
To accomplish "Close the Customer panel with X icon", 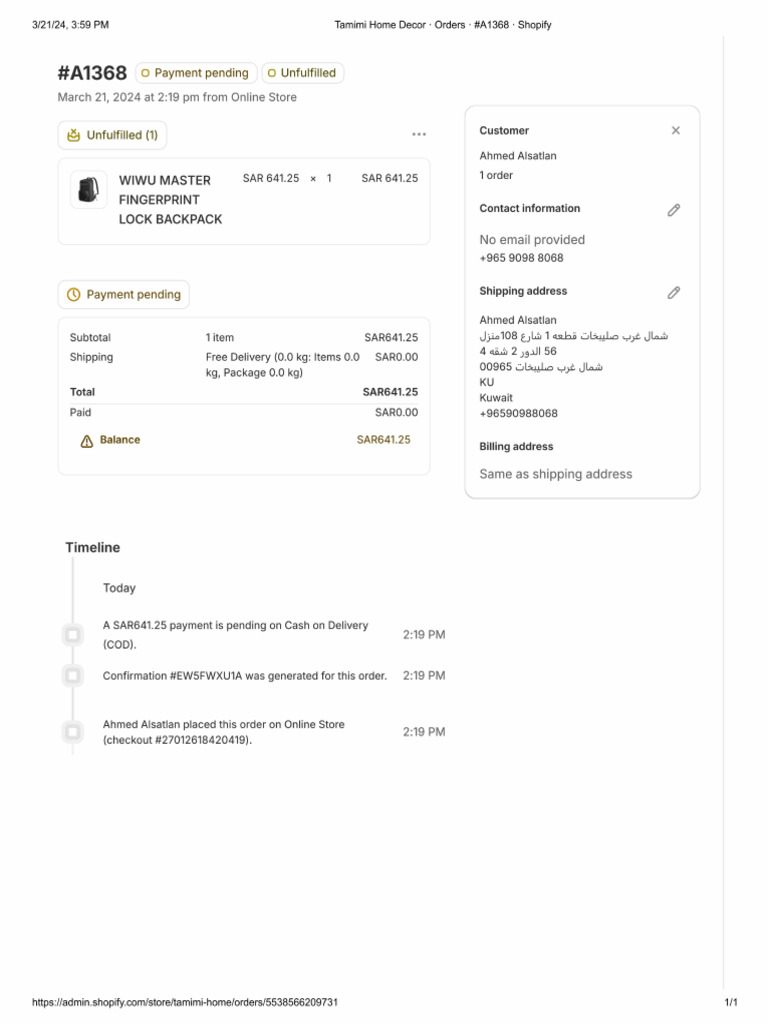I will click(x=676, y=131).
